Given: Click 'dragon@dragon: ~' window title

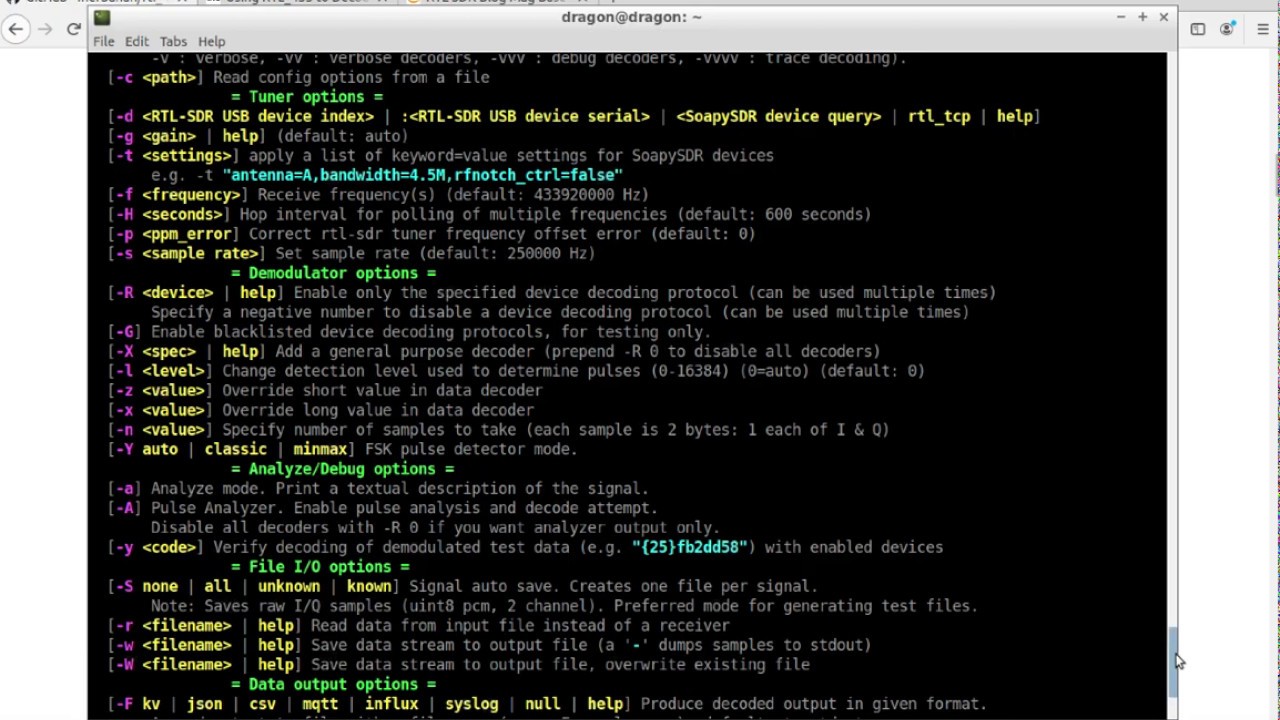Looking at the screenshot, I should coord(631,17).
